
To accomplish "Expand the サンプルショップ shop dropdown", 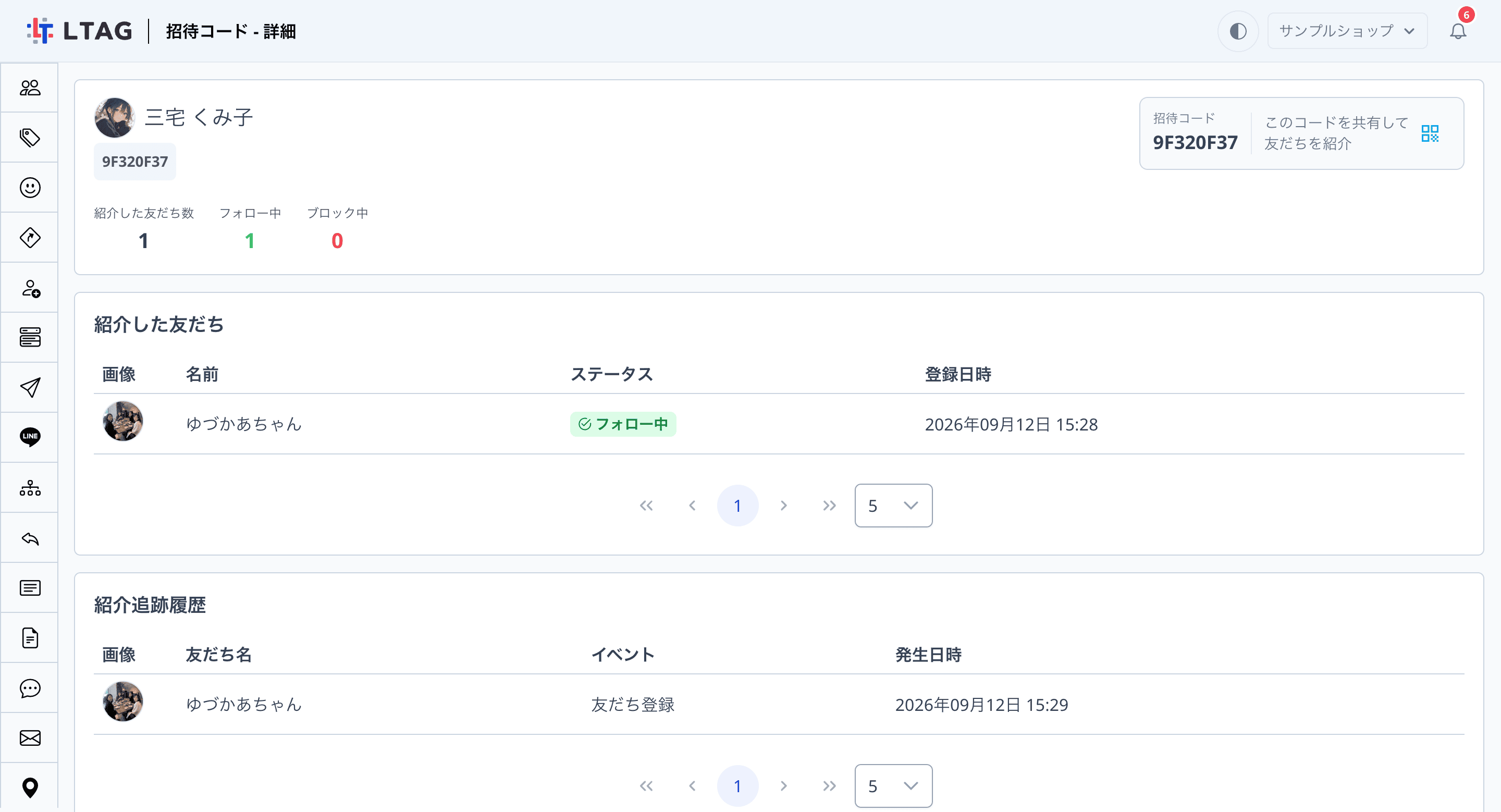I will pyautogui.click(x=1347, y=31).
